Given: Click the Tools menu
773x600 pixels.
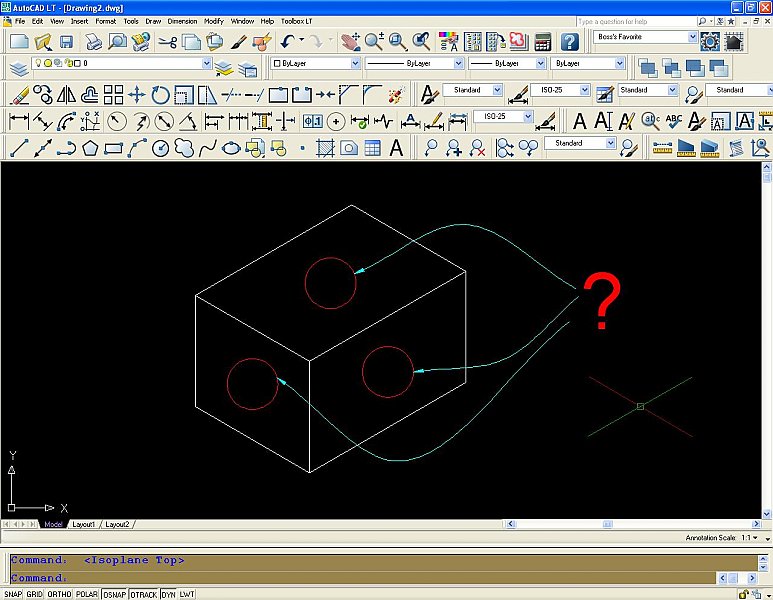Looking at the screenshot, I should click(131, 21).
